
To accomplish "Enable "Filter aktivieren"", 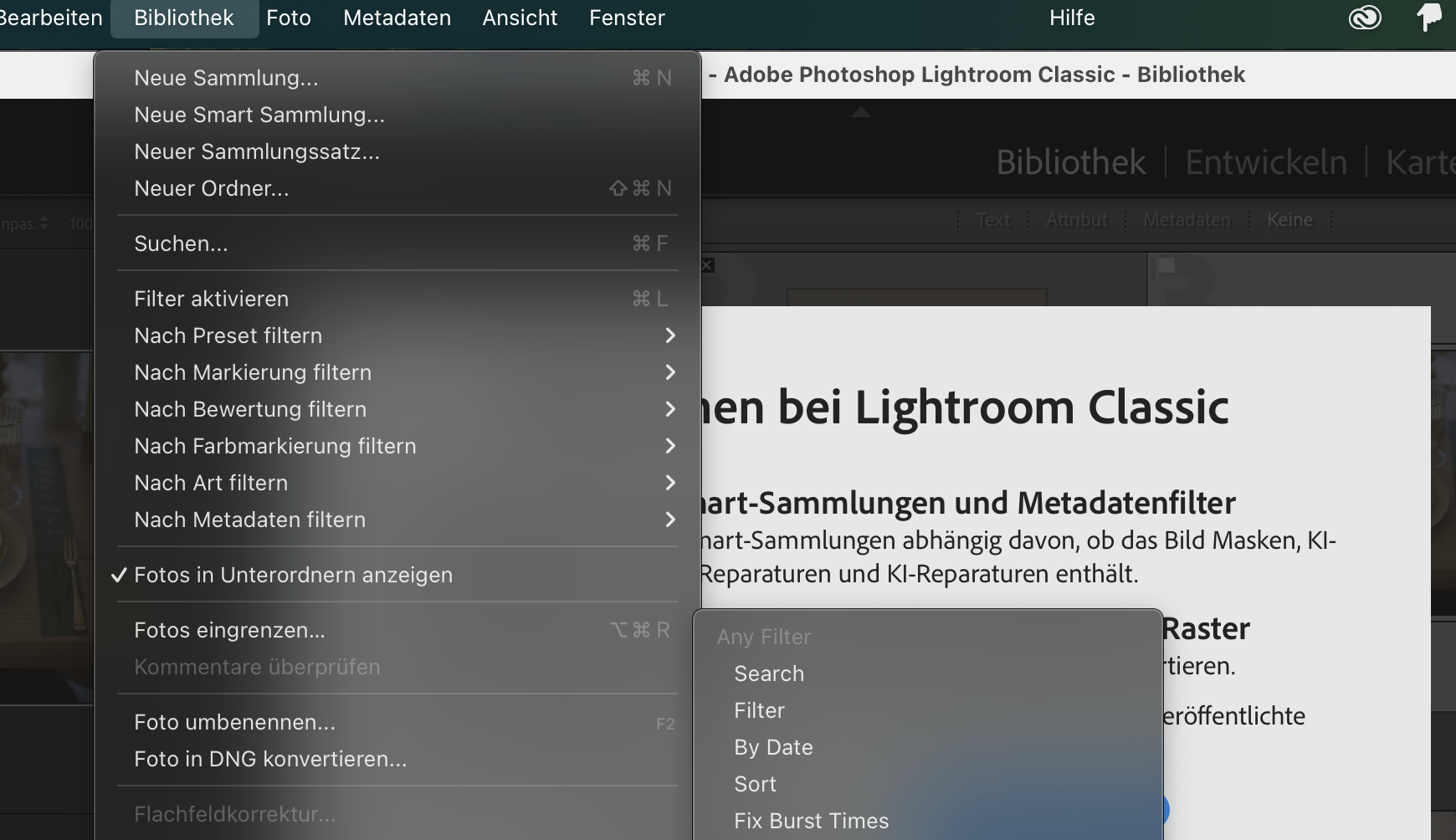I will pyautogui.click(x=212, y=298).
